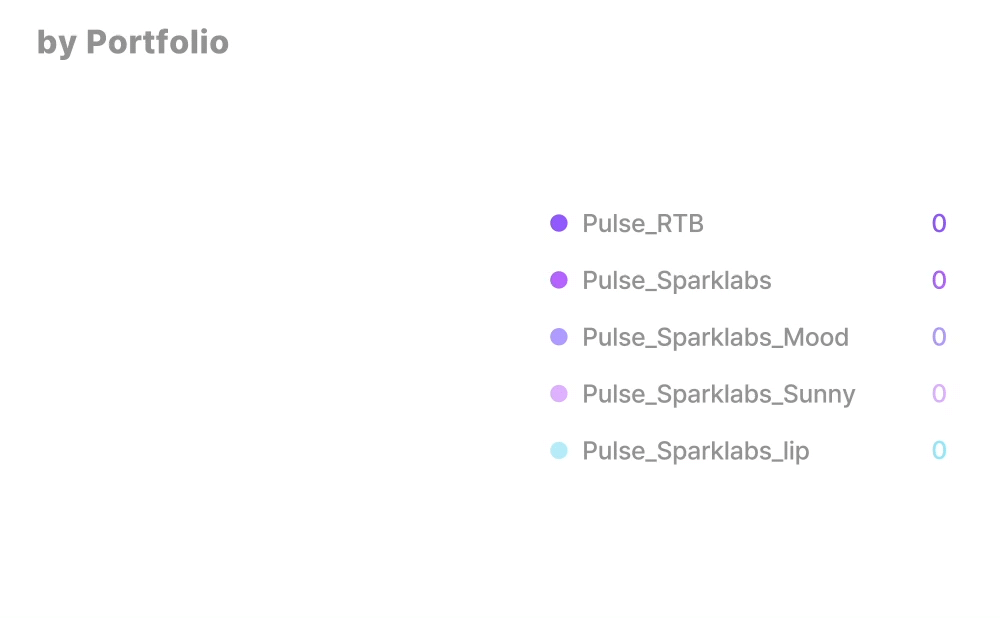Click the word "Portfolio" in the heading
The height and width of the screenshot is (620, 1000).
[x=158, y=42]
